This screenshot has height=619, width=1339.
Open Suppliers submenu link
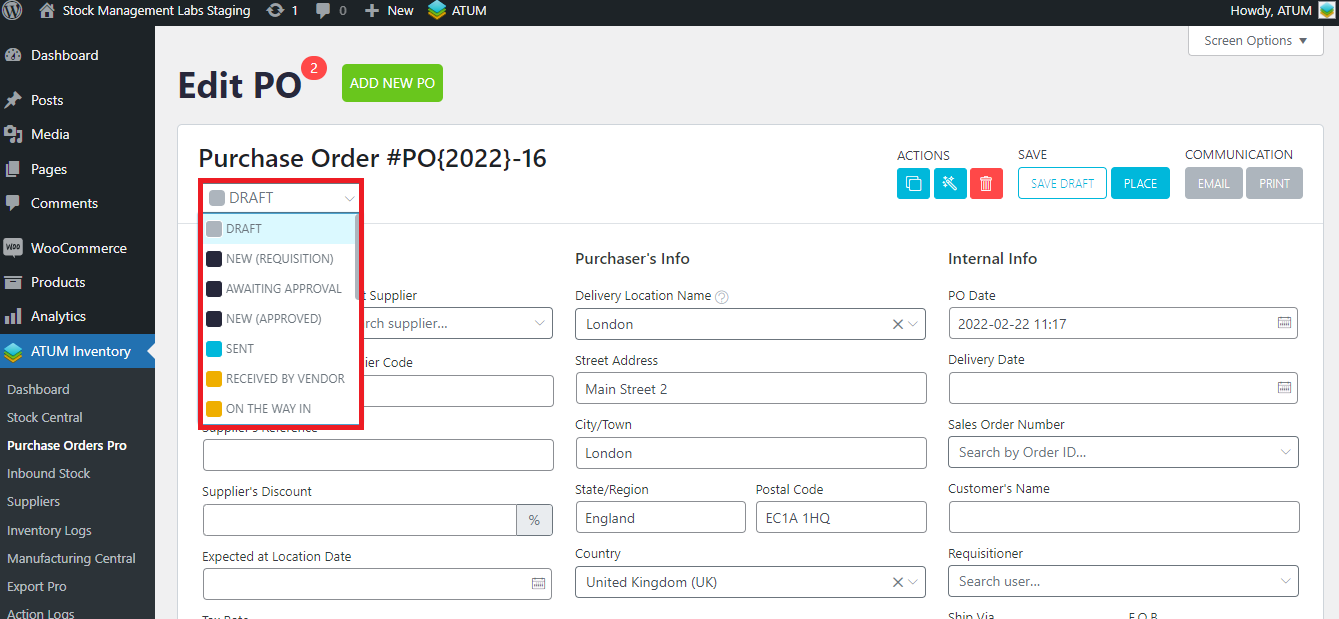(34, 502)
